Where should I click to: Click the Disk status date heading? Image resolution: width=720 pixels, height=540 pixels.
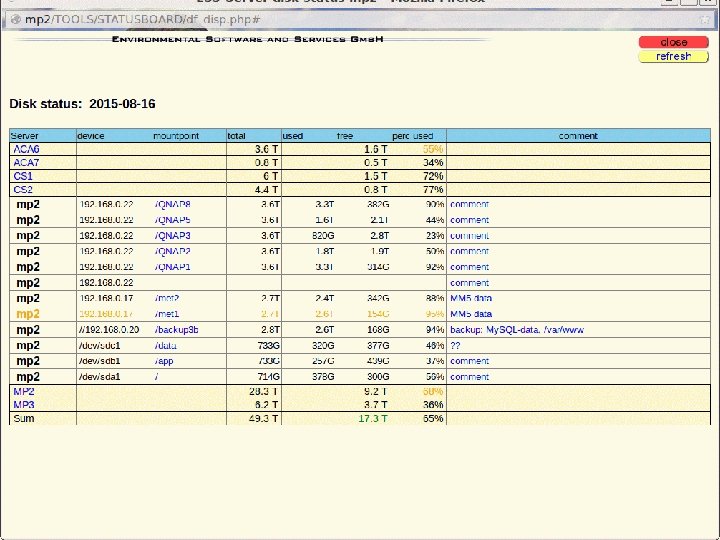[x=82, y=104]
